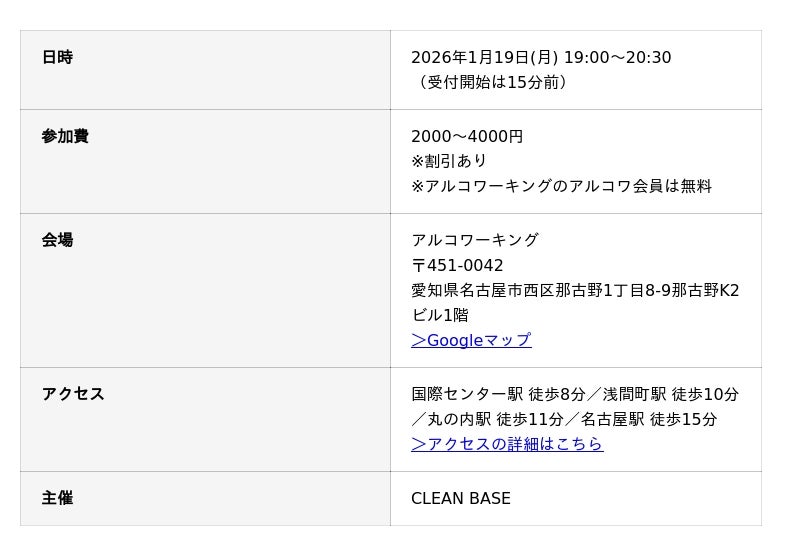
Task: Open the Googleマップ link
Action: (471, 340)
